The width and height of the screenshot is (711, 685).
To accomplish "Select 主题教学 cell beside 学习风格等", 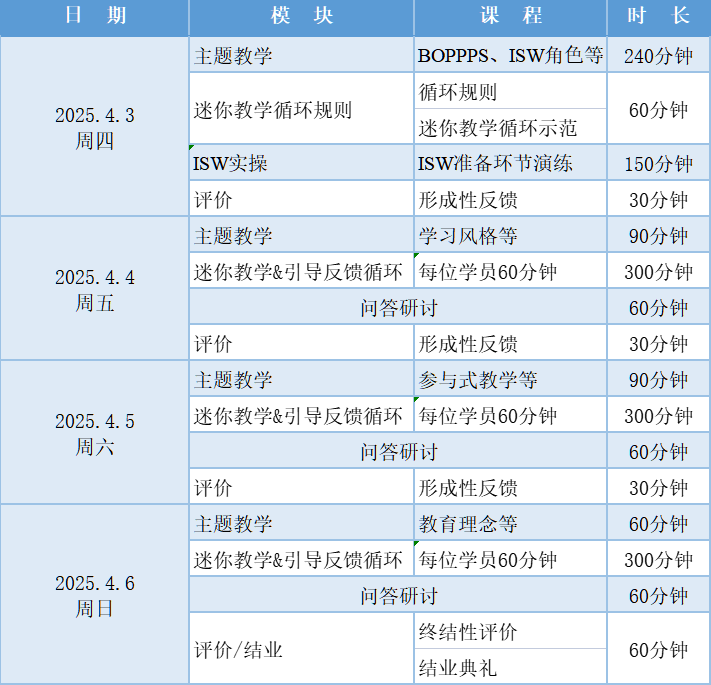I will [x=302, y=234].
